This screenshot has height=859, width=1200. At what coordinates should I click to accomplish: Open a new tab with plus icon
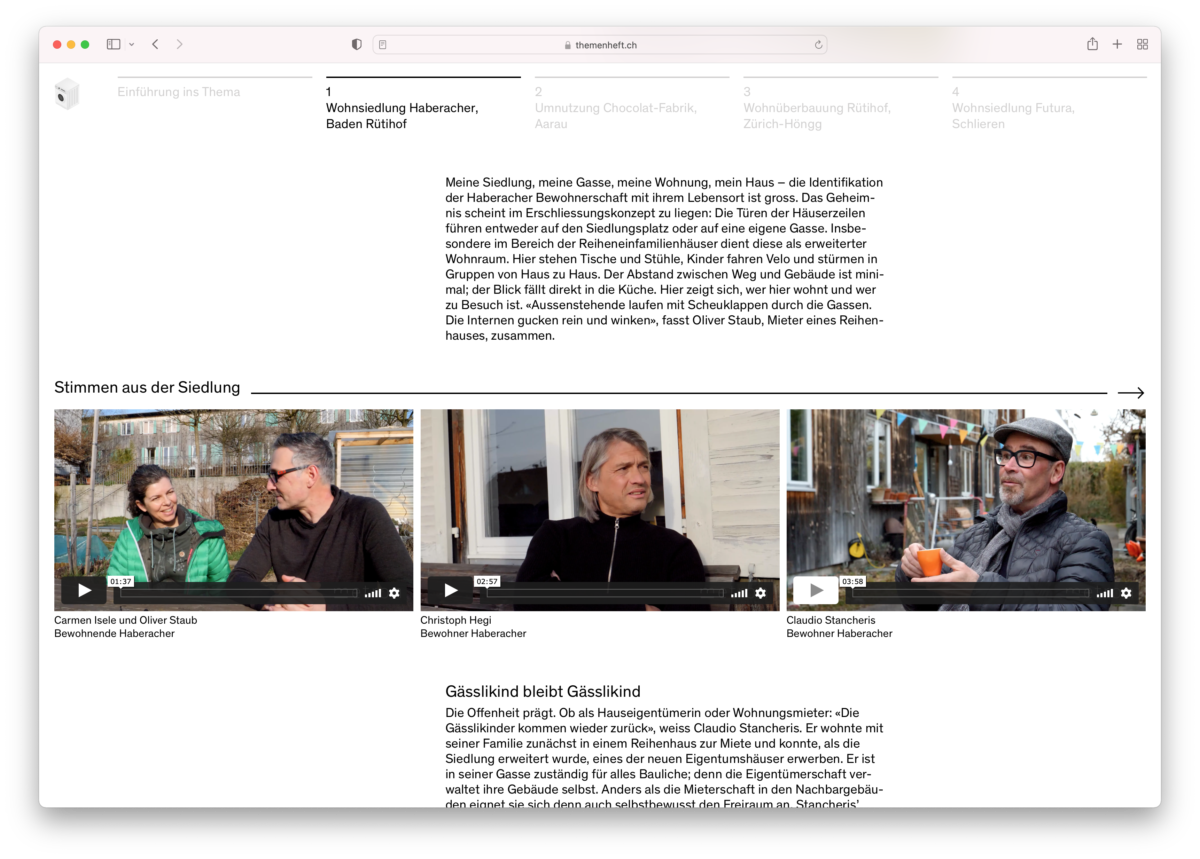point(1117,44)
